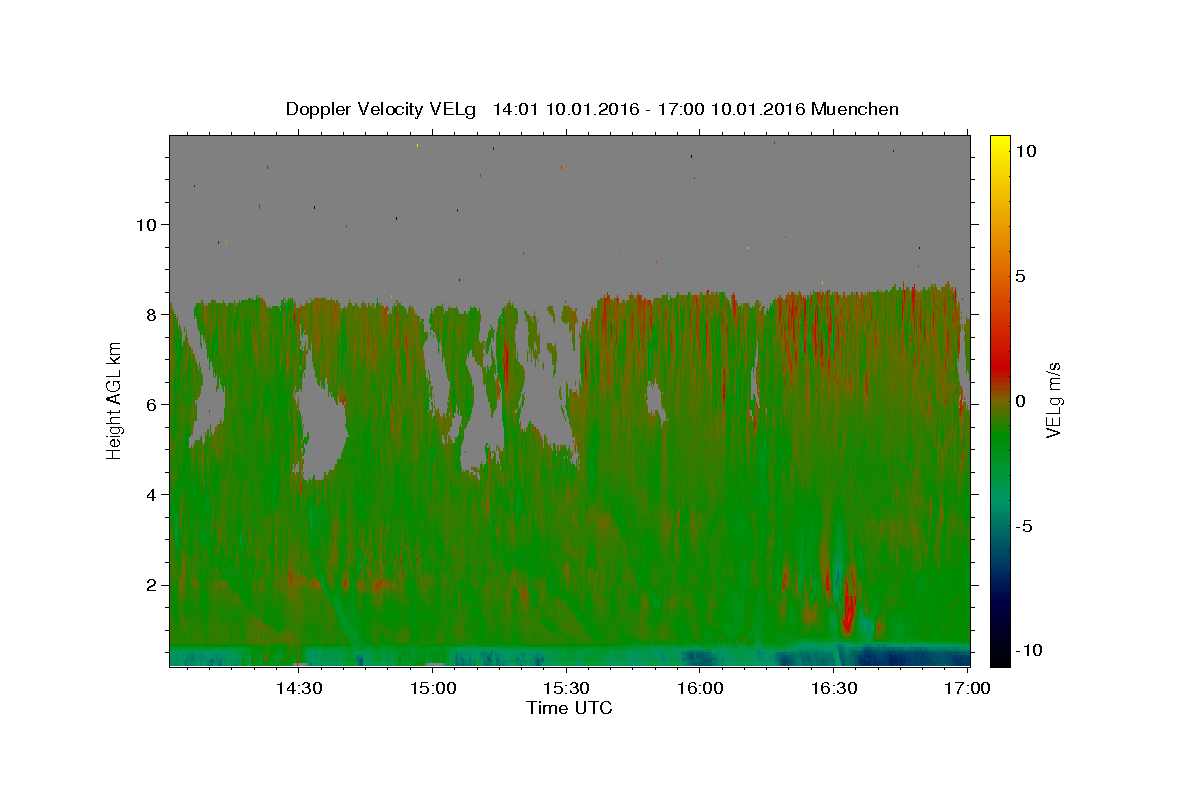The width and height of the screenshot is (1200, 800).
Task: Click the colorbar label -5
Action: pyautogui.click(x=1024, y=526)
